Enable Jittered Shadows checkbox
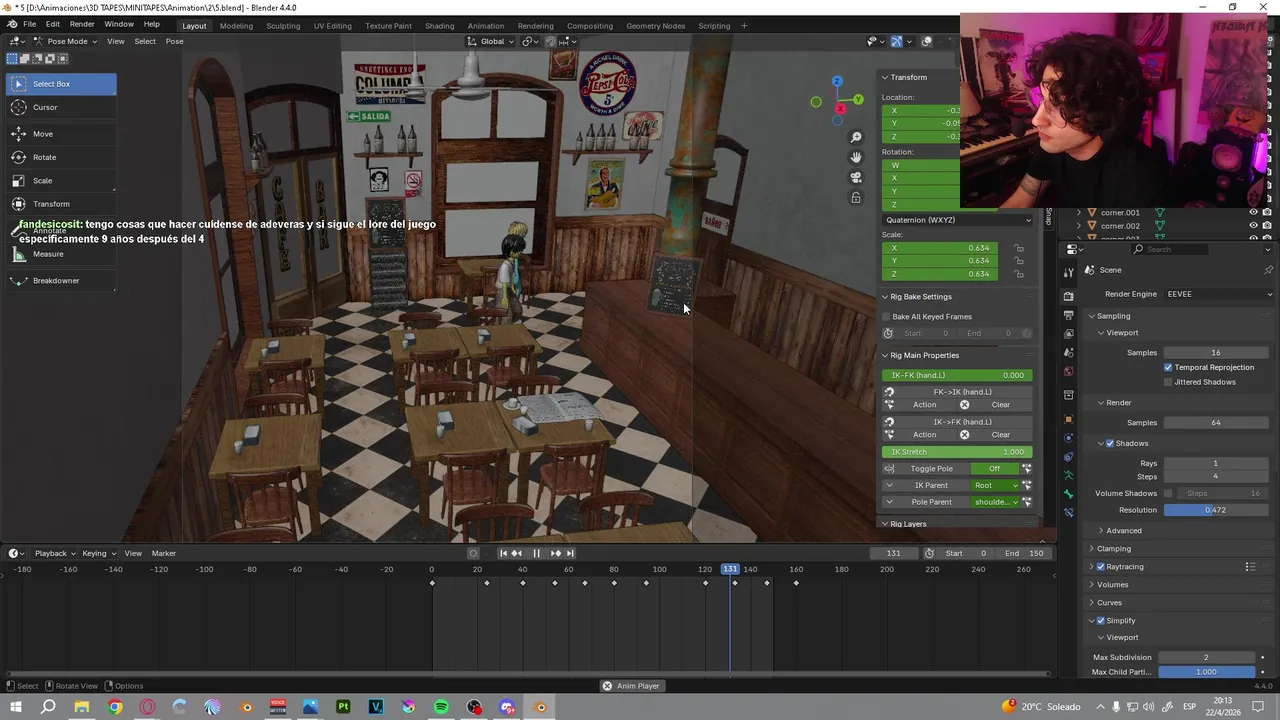The image size is (1280, 720). [x=1168, y=382]
